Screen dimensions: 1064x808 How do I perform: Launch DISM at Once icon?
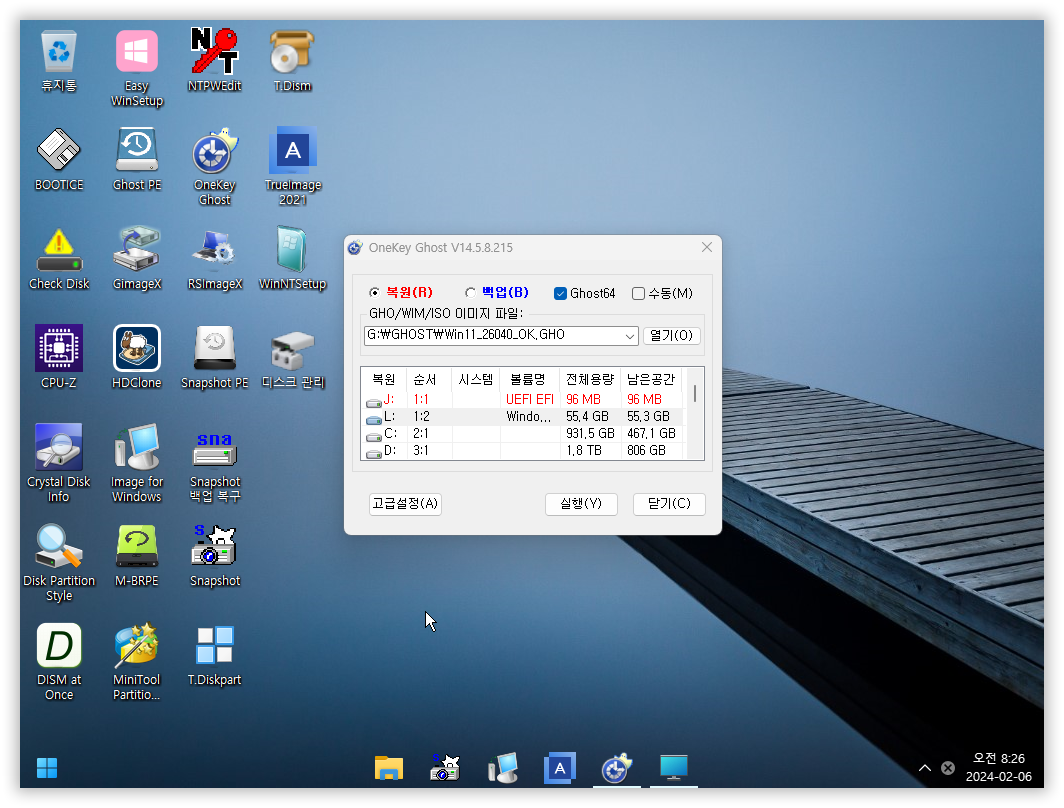pyautogui.click(x=59, y=661)
